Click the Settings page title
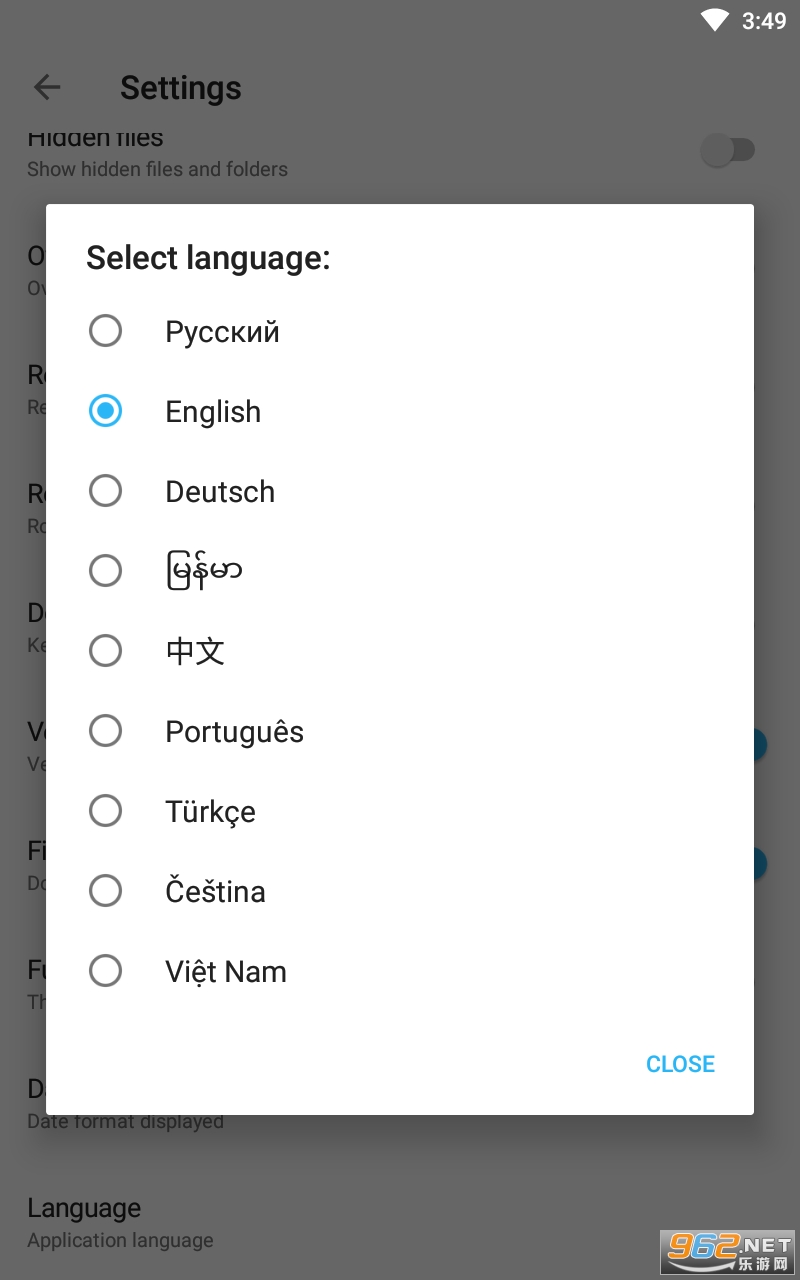 (180, 88)
